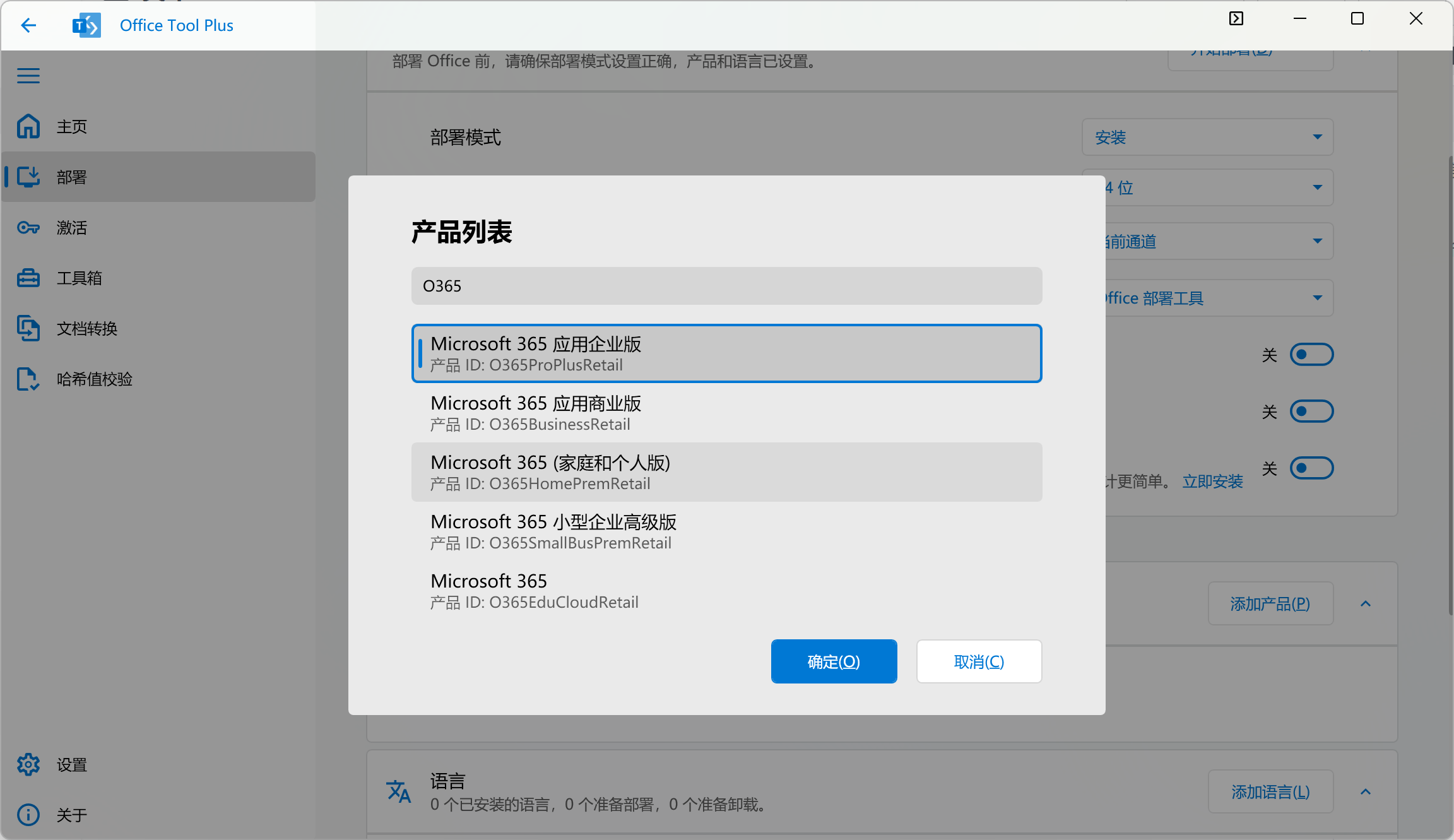The height and width of the screenshot is (840, 1454).
Task: Confirm with 确定(O) button
Action: (834, 661)
